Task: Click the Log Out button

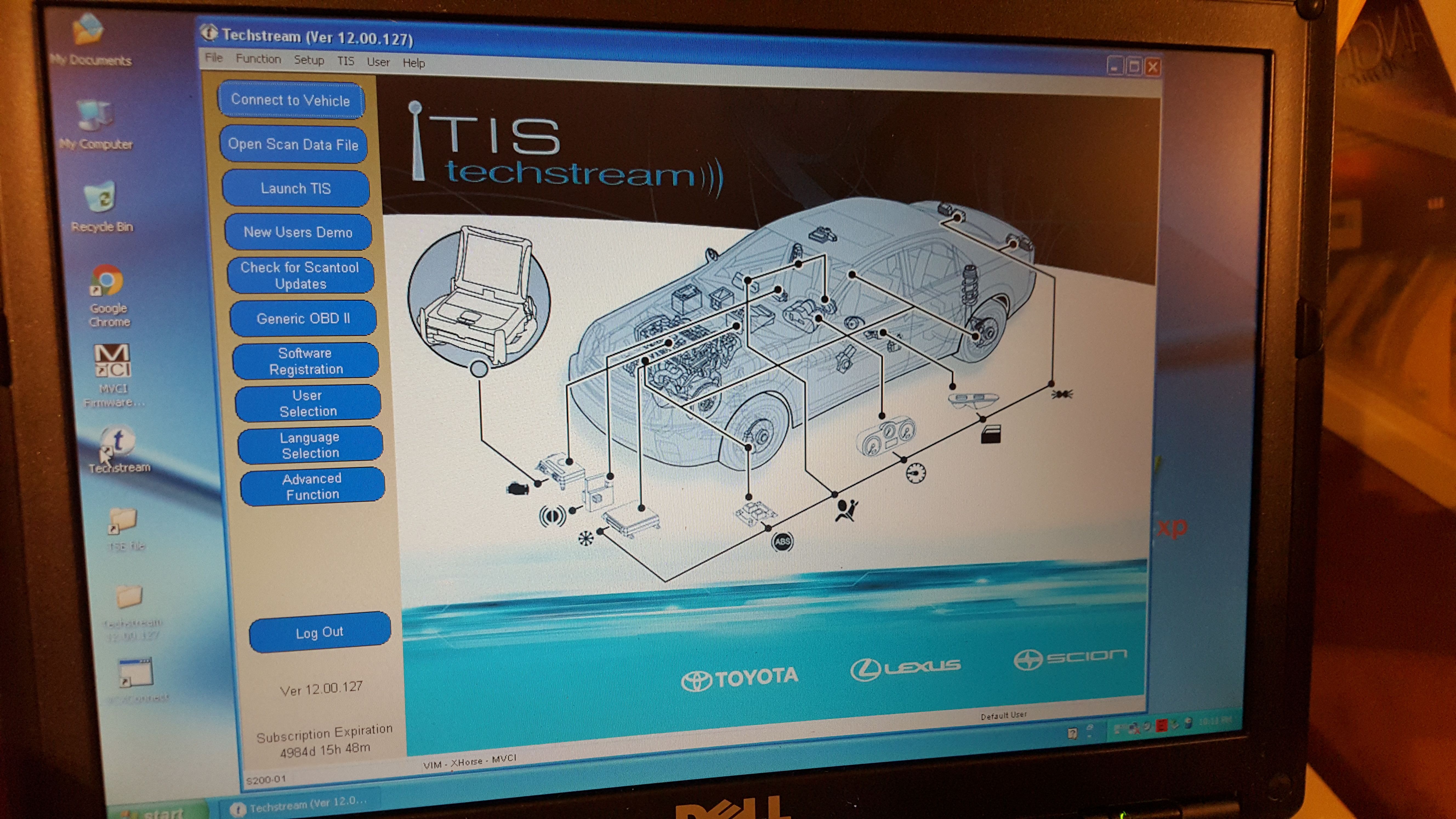Action: pos(319,632)
